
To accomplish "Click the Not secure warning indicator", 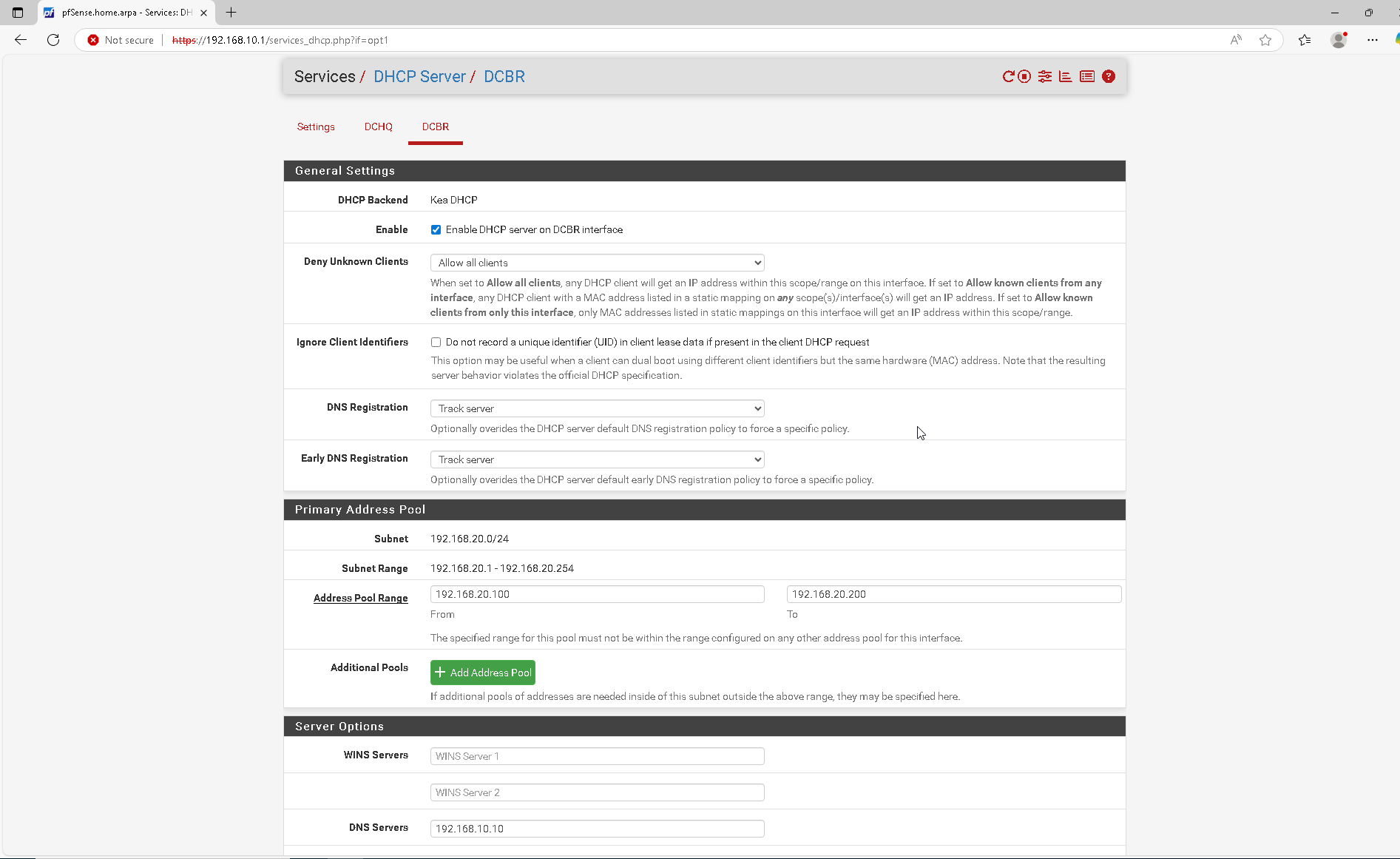I will [121, 40].
